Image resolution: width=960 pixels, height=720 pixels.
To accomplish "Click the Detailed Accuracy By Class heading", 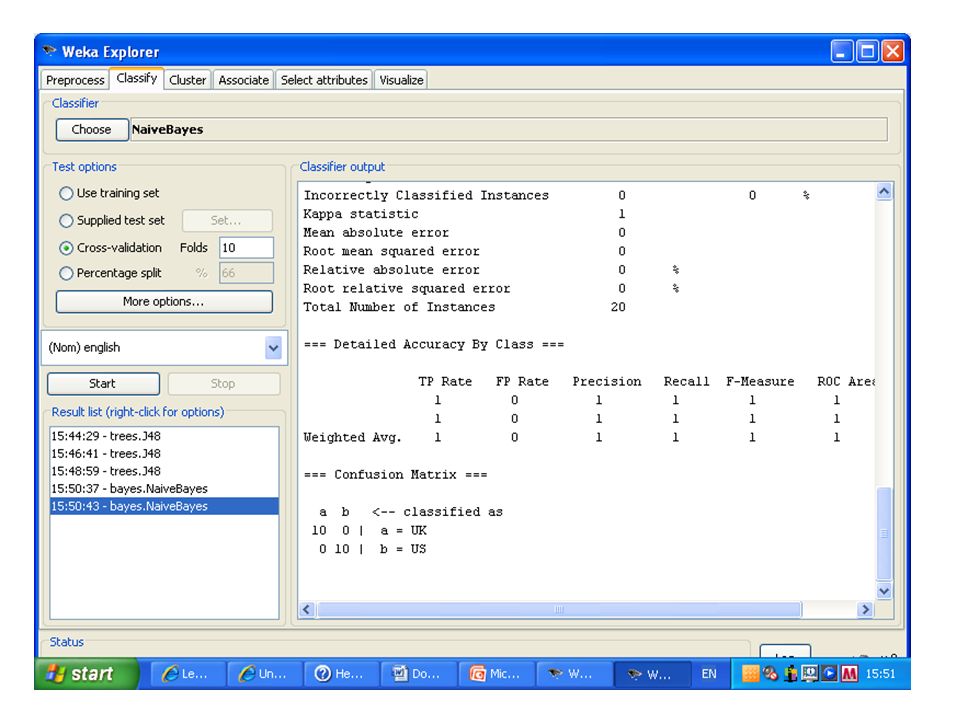I will pos(433,344).
